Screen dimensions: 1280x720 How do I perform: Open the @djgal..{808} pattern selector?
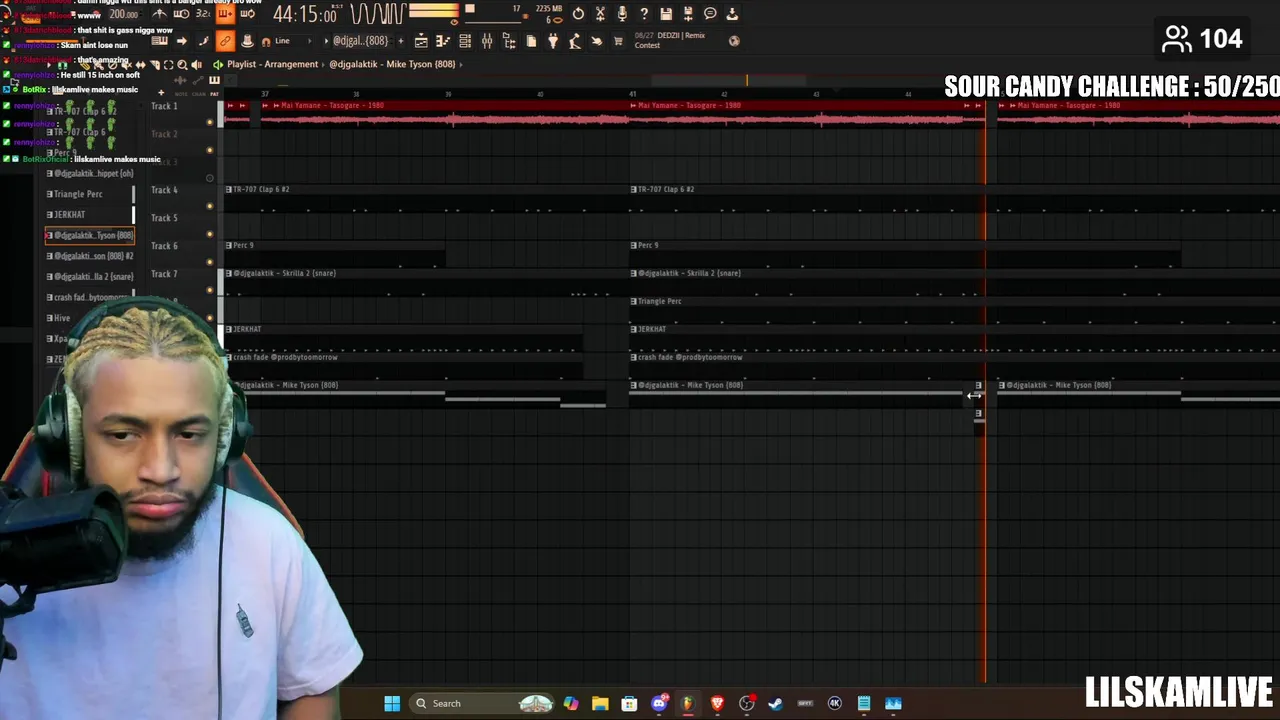coord(361,41)
